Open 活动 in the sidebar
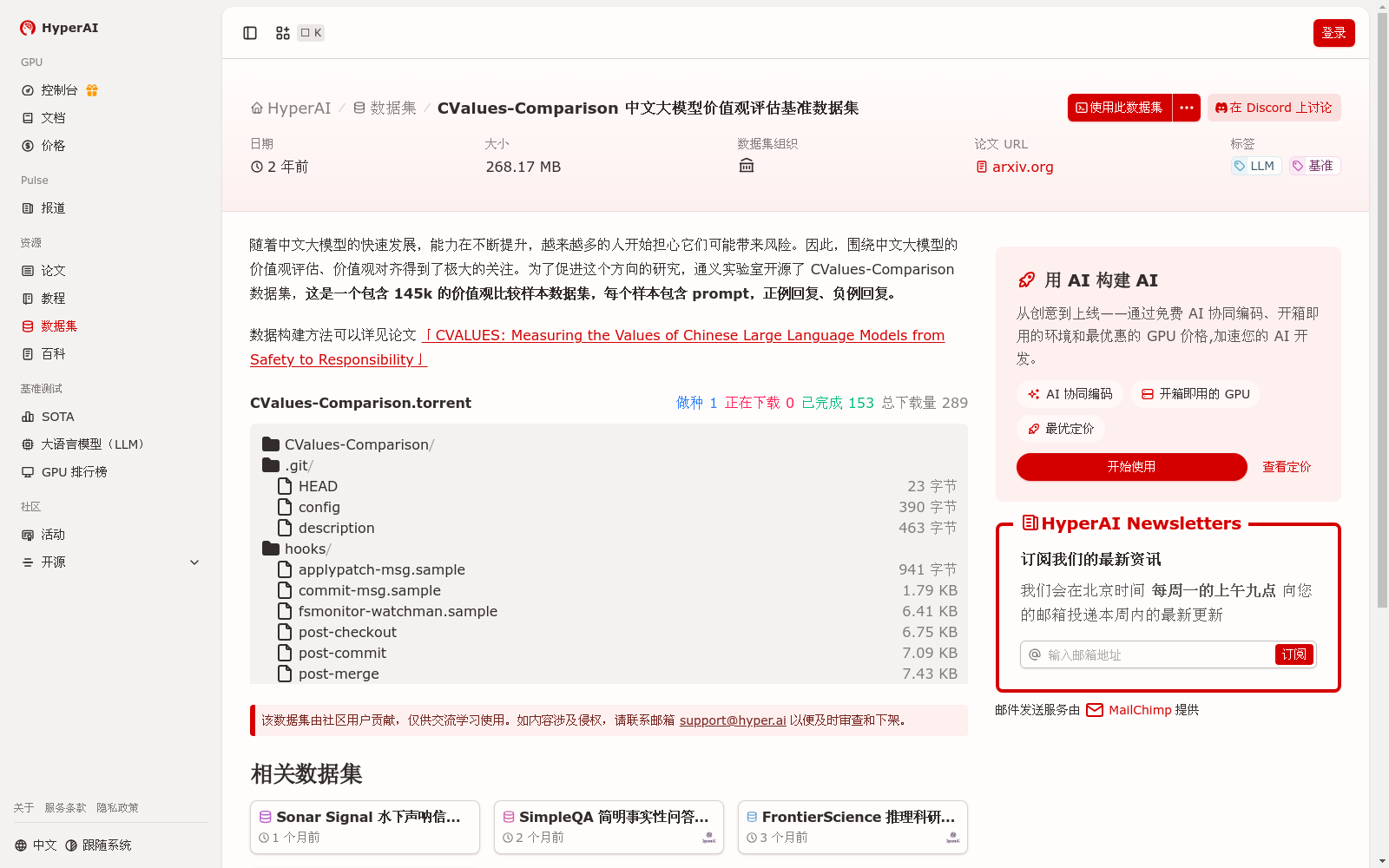Viewport: 1389px width, 868px height. coord(43,535)
